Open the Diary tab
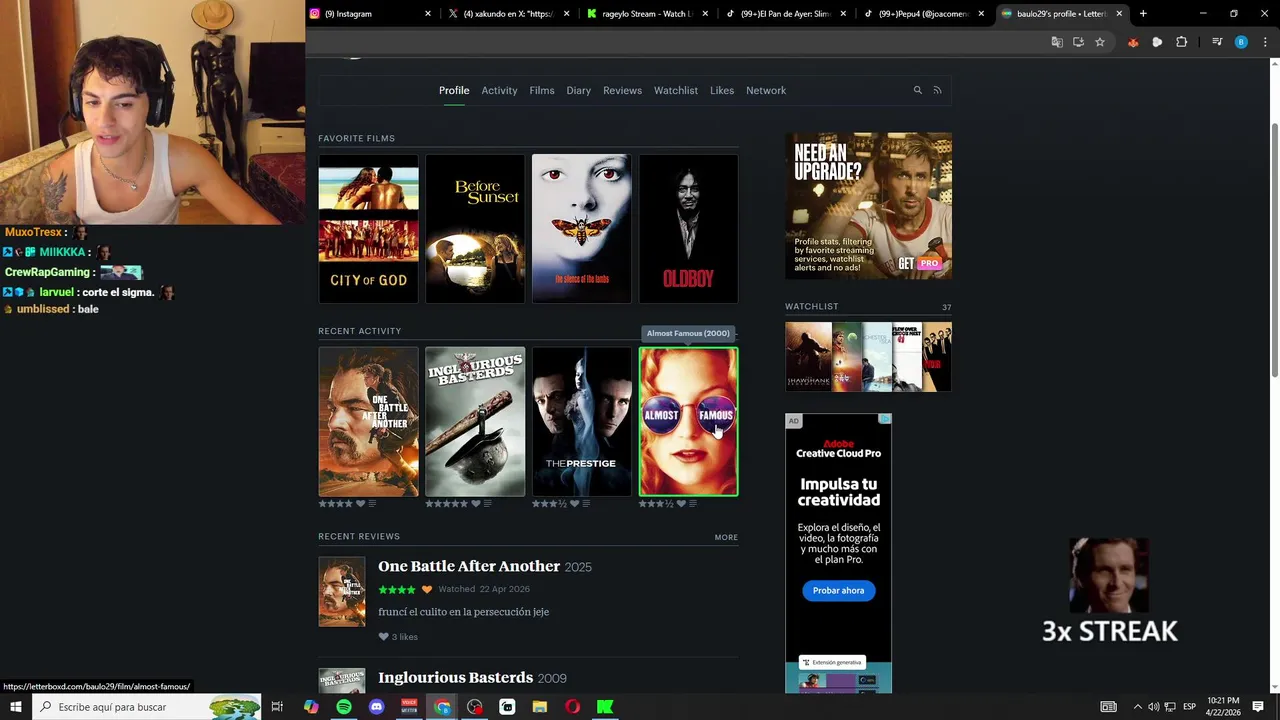Screen dimensions: 1280x720 coord(579,90)
